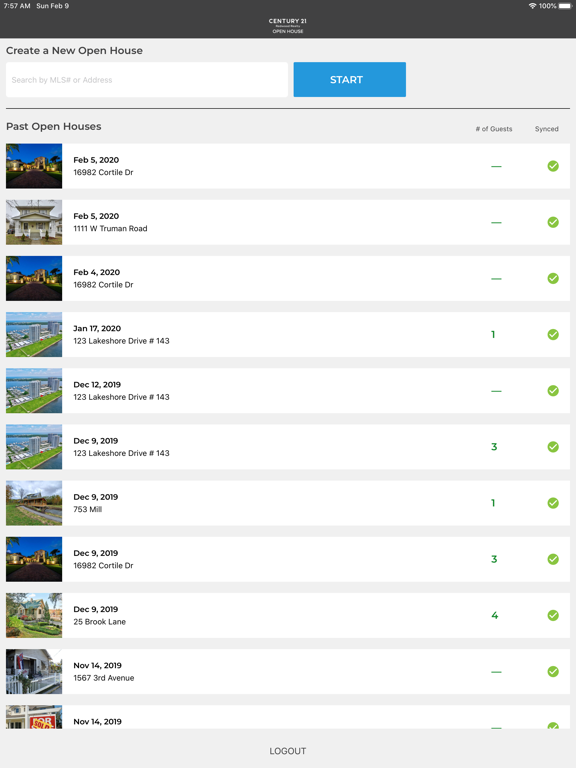The height and width of the screenshot is (768, 576).
Task: Click the synced checkmark for Feb 4 16982 Cortile Dr
Action: (x=553, y=278)
